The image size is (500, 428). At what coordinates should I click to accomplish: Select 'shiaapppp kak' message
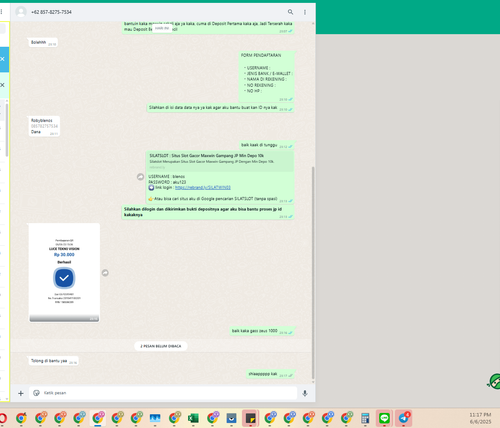[x=270, y=374]
